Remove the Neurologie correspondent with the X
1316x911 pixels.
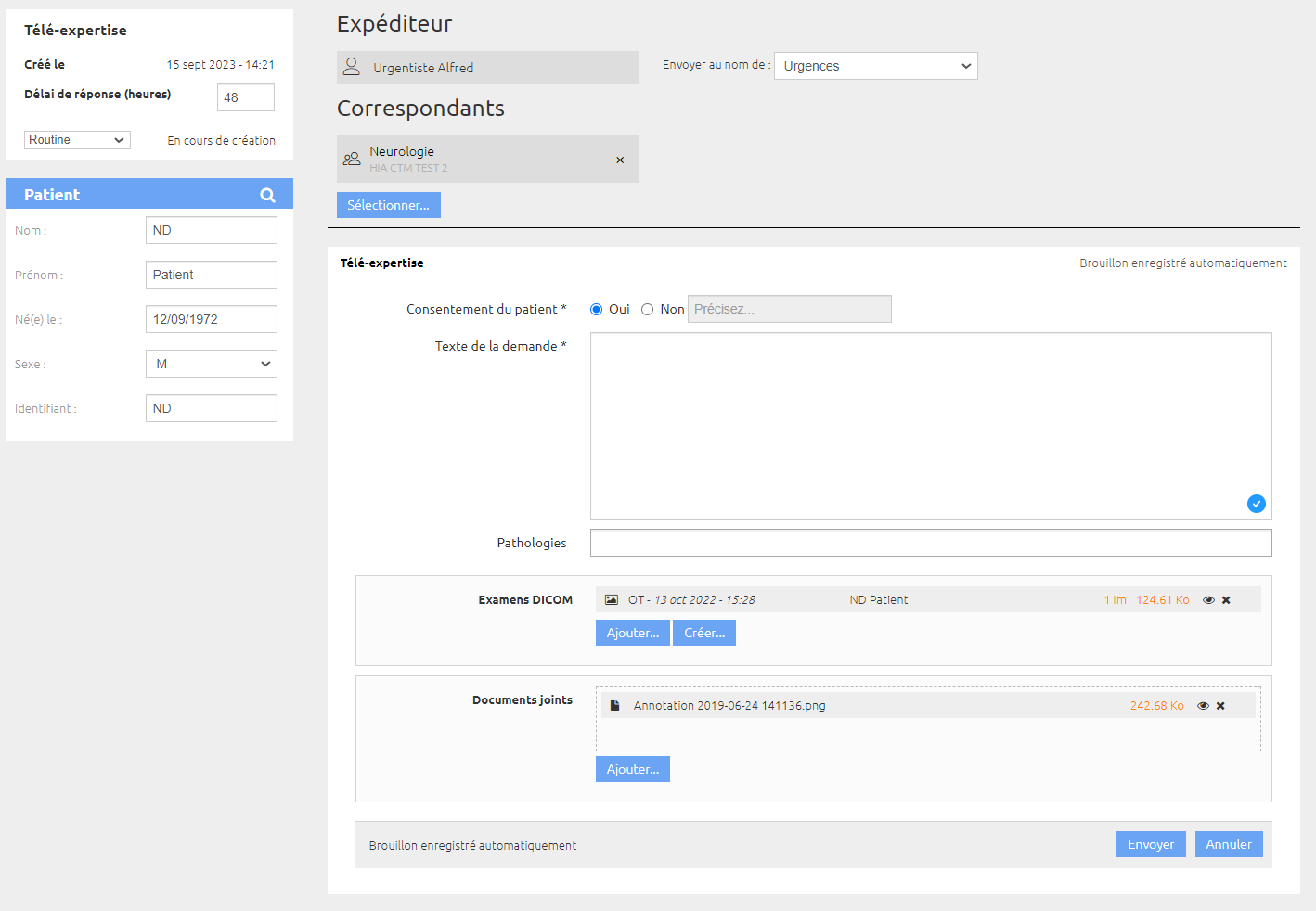620,160
